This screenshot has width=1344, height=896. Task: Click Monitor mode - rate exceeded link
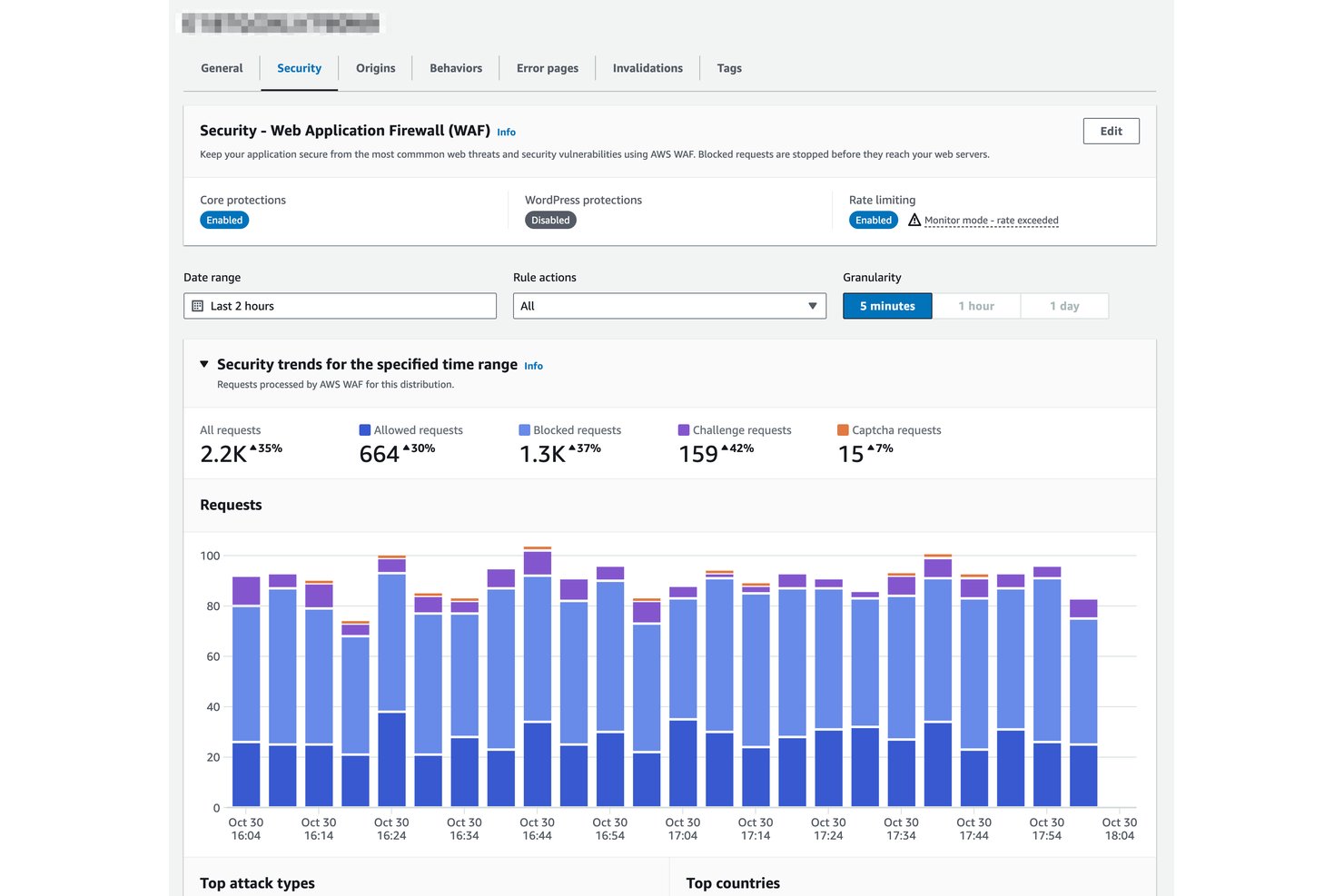pyautogui.click(x=991, y=221)
